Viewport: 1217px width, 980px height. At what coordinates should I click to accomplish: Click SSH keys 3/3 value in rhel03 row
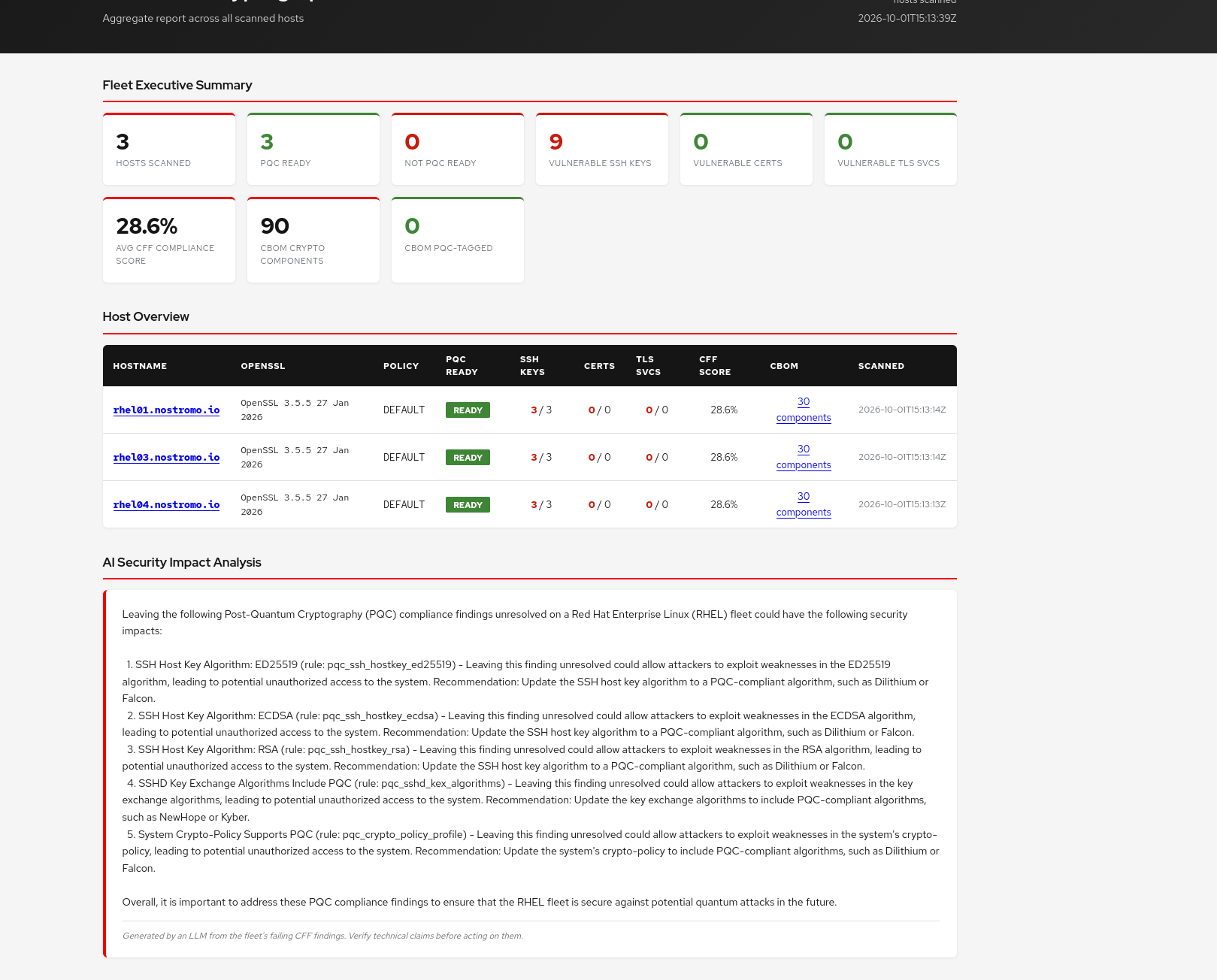tap(541, 457)
